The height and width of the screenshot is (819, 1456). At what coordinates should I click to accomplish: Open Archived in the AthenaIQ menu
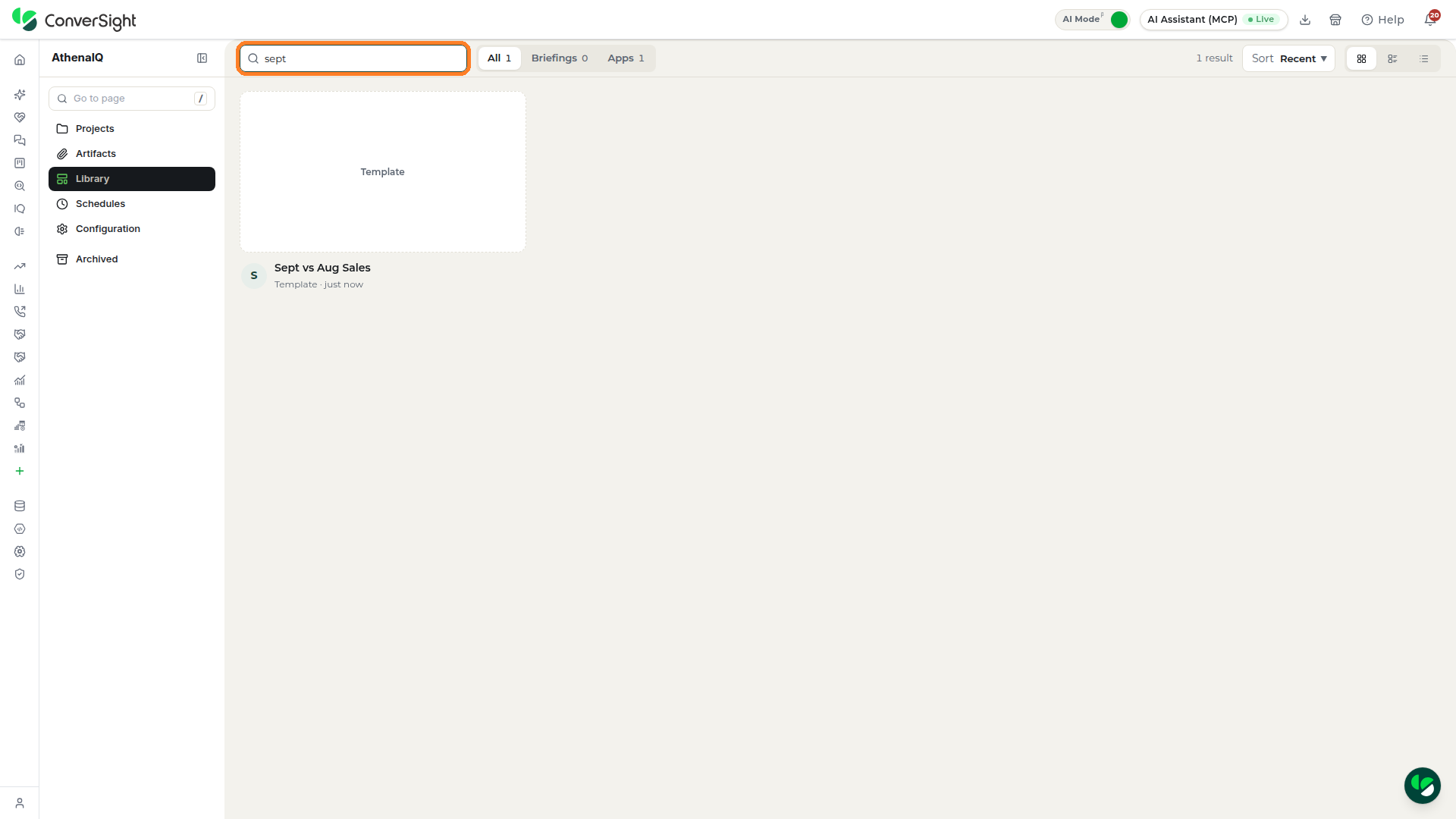pyautogui.click(x=132, y=259)
